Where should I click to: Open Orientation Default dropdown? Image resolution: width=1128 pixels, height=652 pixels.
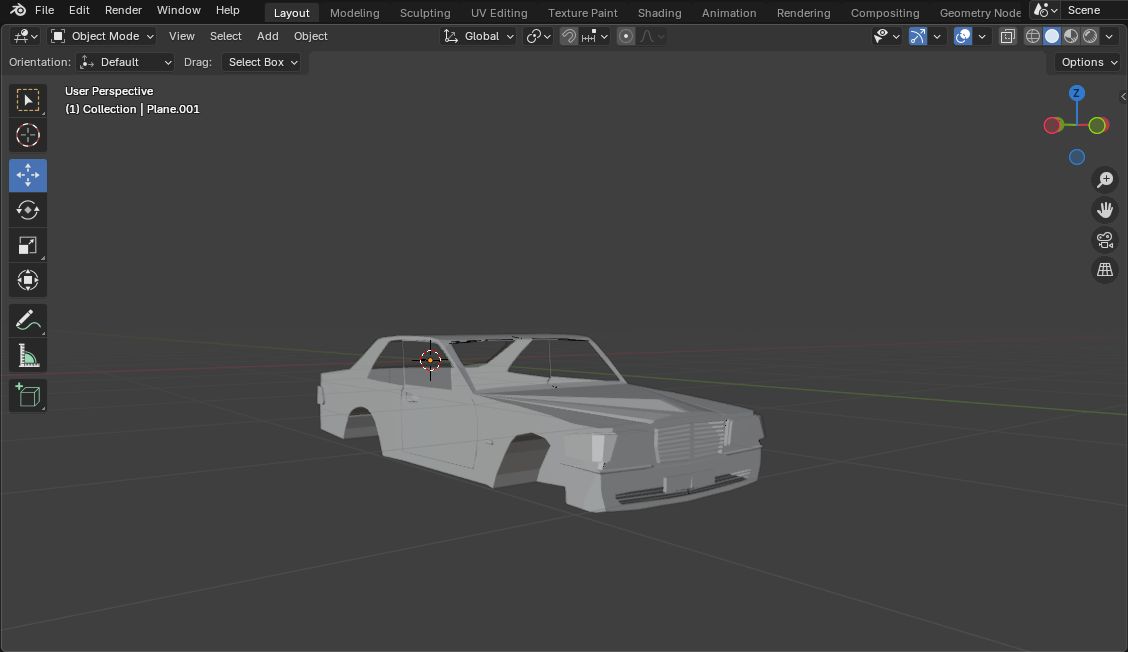click(125, 62)
